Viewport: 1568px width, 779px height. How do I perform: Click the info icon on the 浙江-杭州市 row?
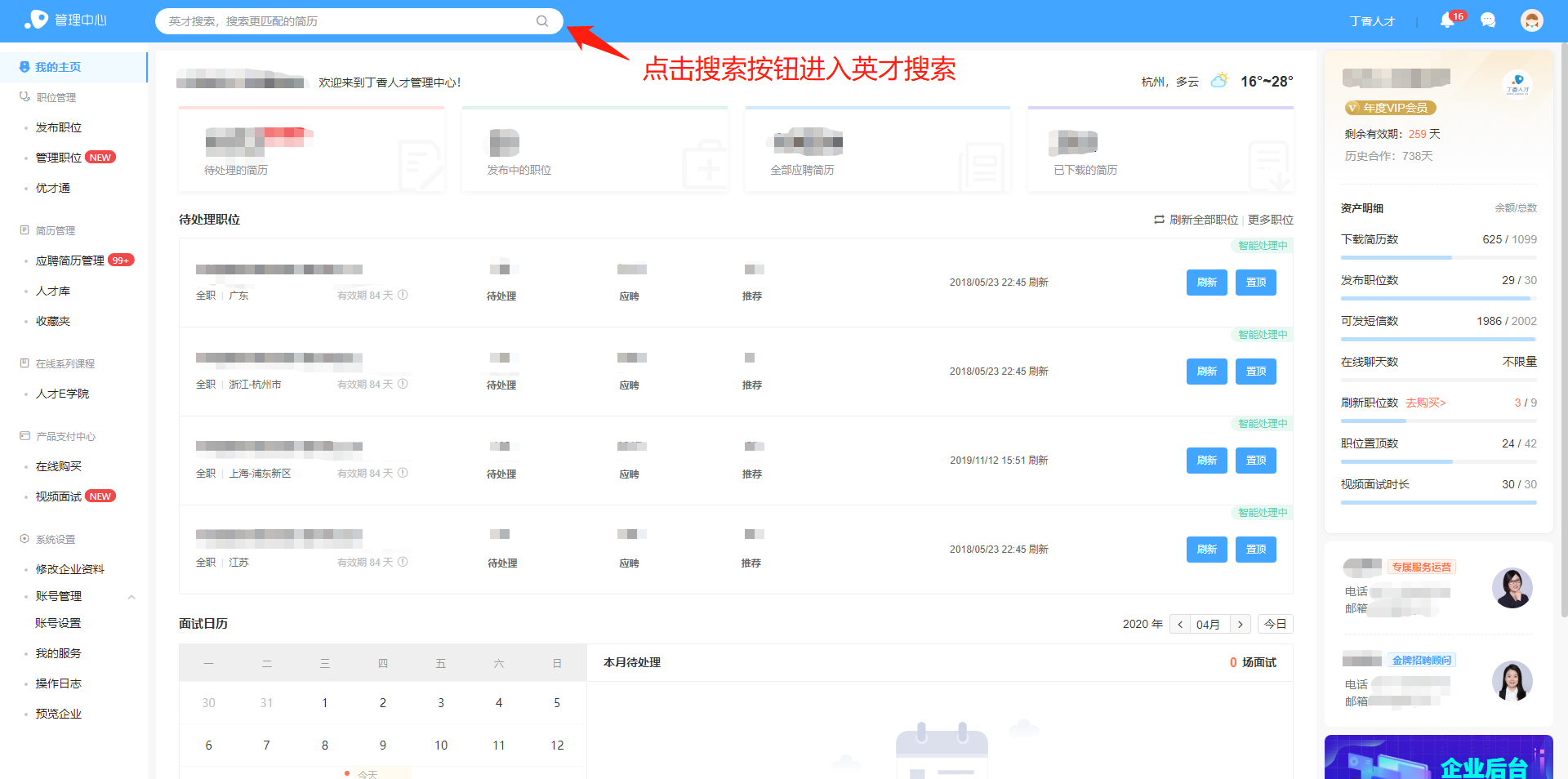point(403,384)
